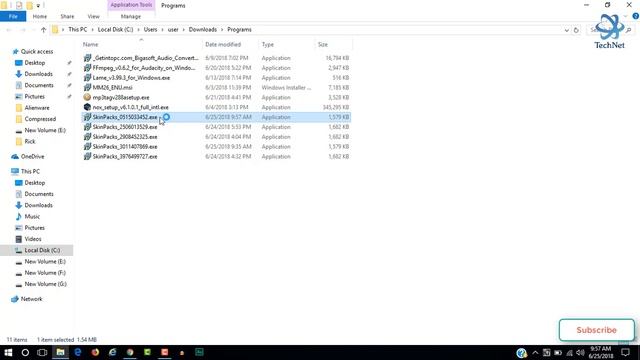Click 'Users' breadcrumb in address bar

[x=150, y=29]
